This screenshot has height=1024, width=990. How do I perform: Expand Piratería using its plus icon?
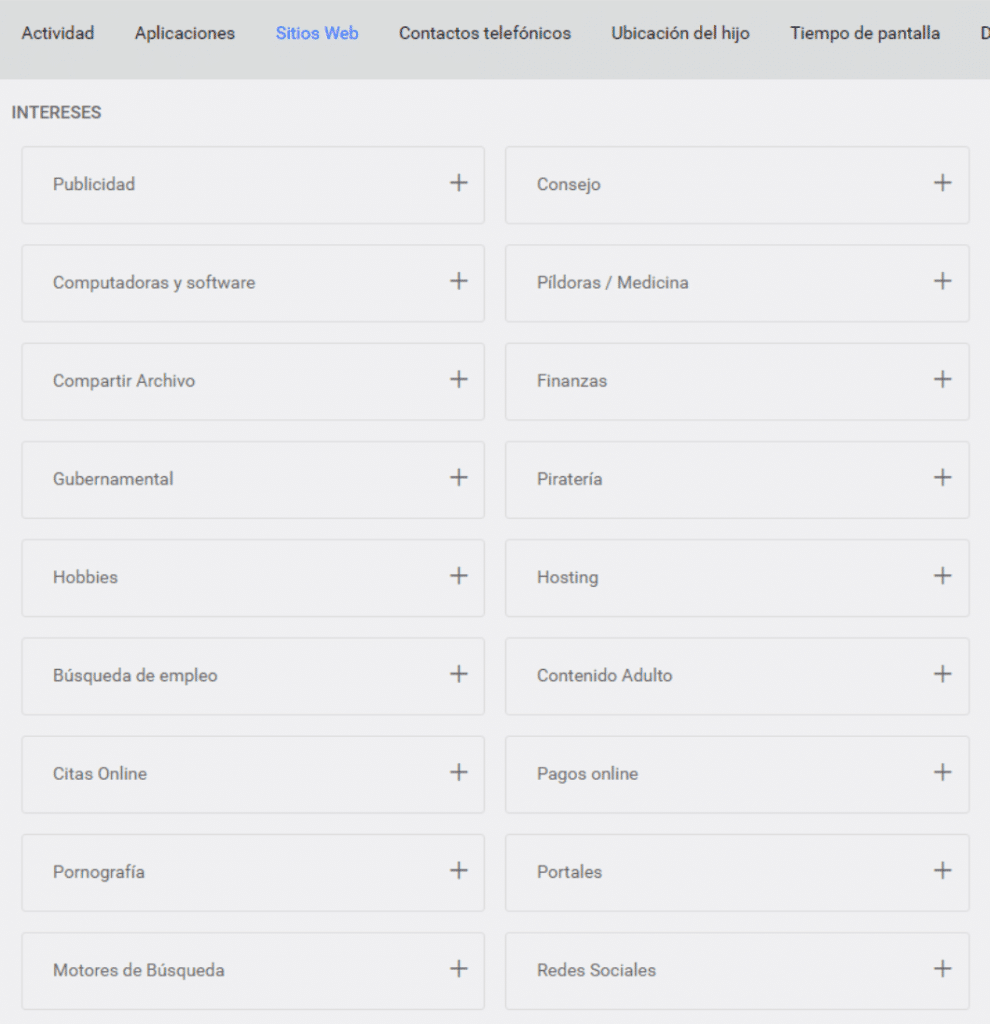pos(942,477)
